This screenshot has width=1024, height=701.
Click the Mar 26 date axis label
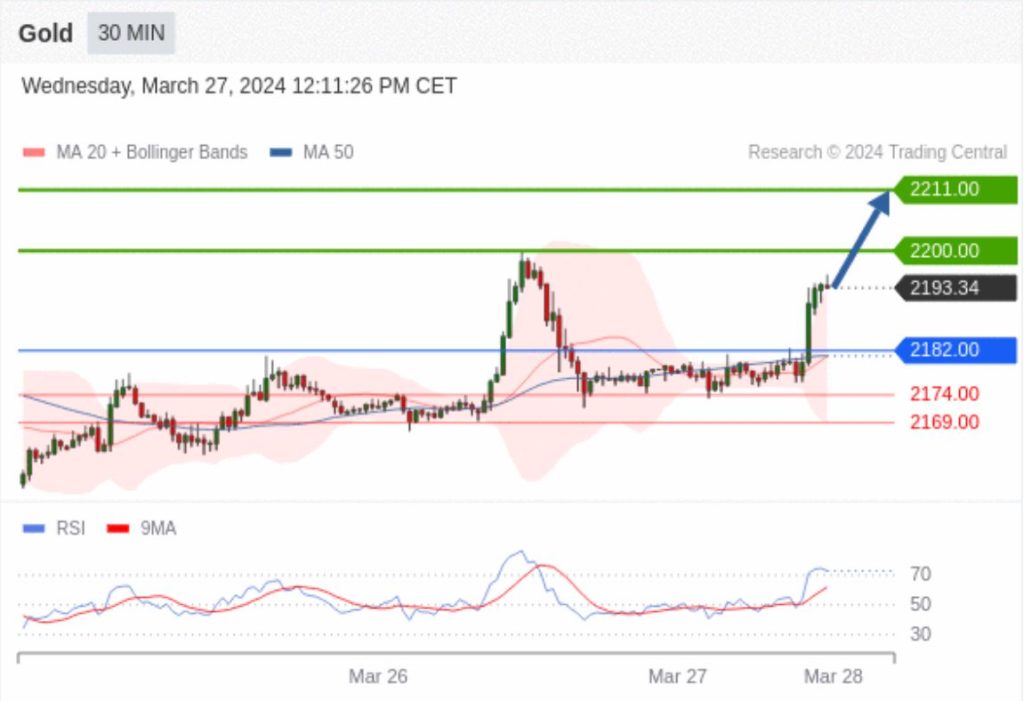click(378, 676)
